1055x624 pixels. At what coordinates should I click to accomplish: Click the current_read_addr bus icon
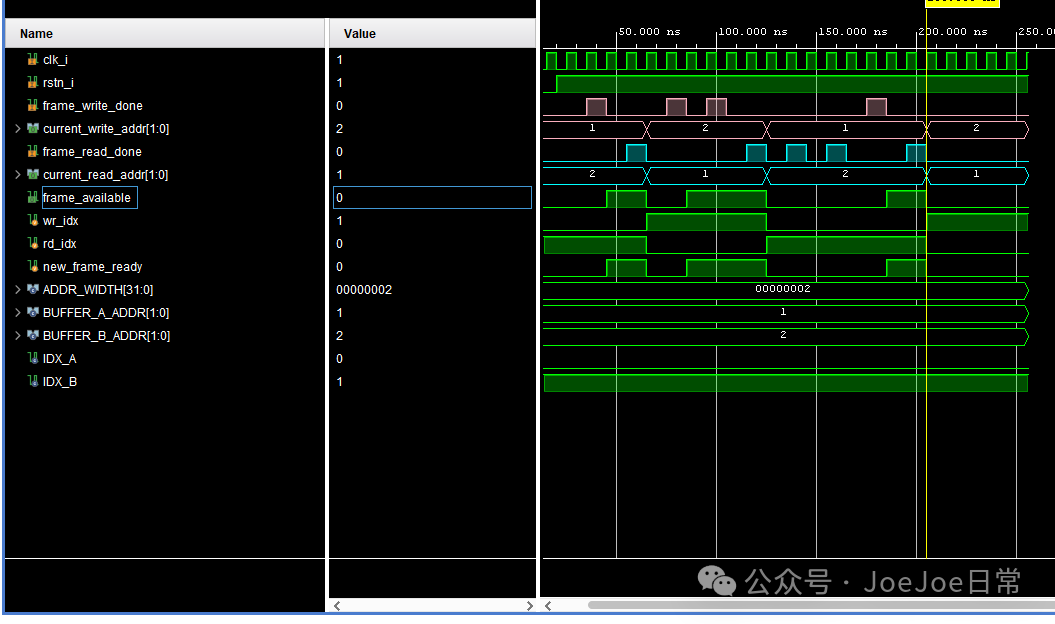(32, 174)
